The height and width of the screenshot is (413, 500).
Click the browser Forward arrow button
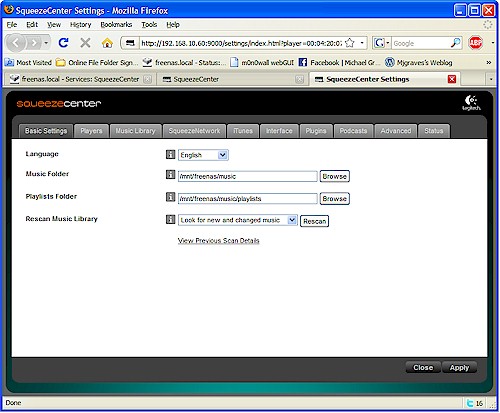[x=34, y=43]
